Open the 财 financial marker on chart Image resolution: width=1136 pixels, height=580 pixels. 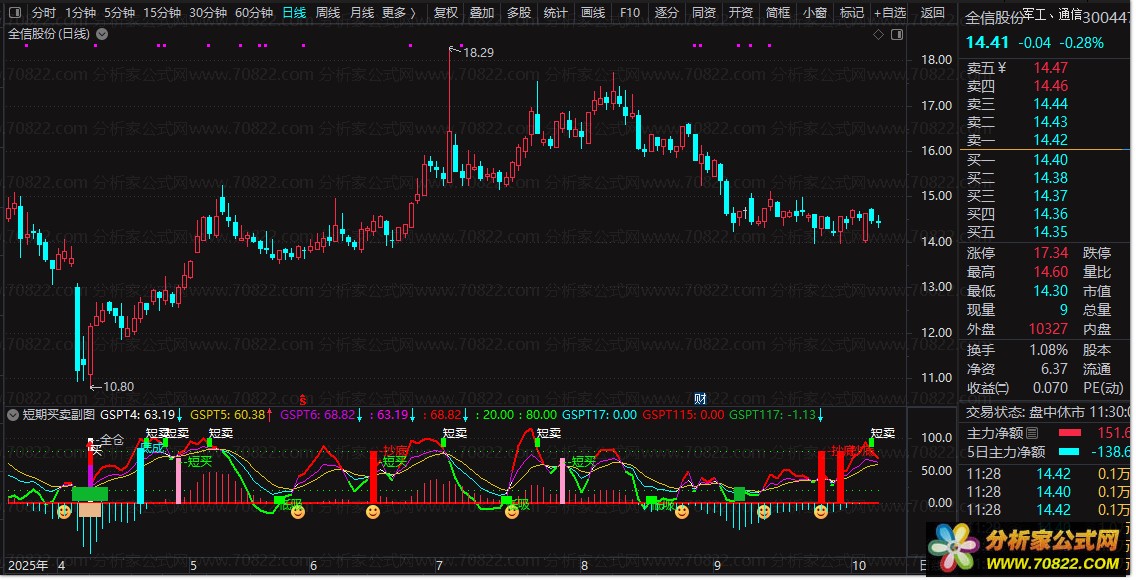(700, 399)
